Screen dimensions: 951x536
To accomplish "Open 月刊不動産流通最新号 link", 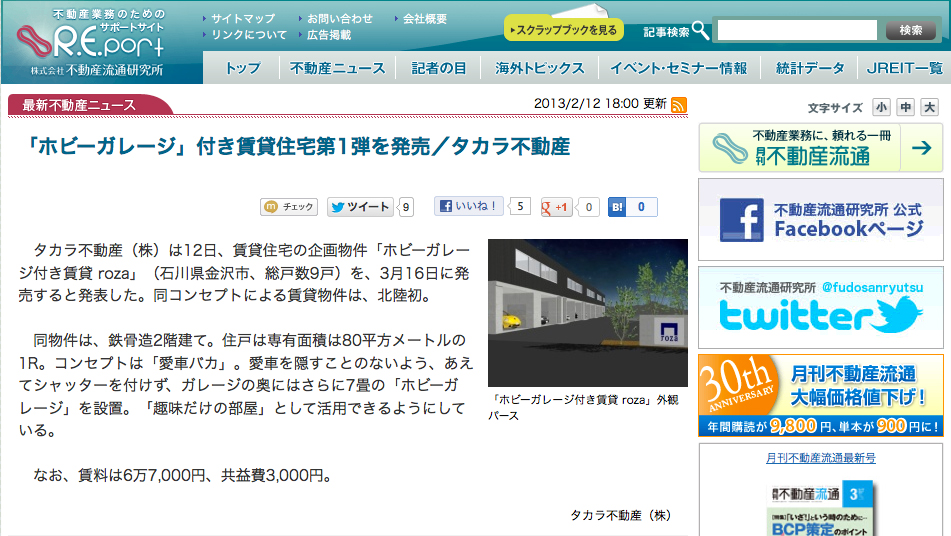I will coord(821,458).
